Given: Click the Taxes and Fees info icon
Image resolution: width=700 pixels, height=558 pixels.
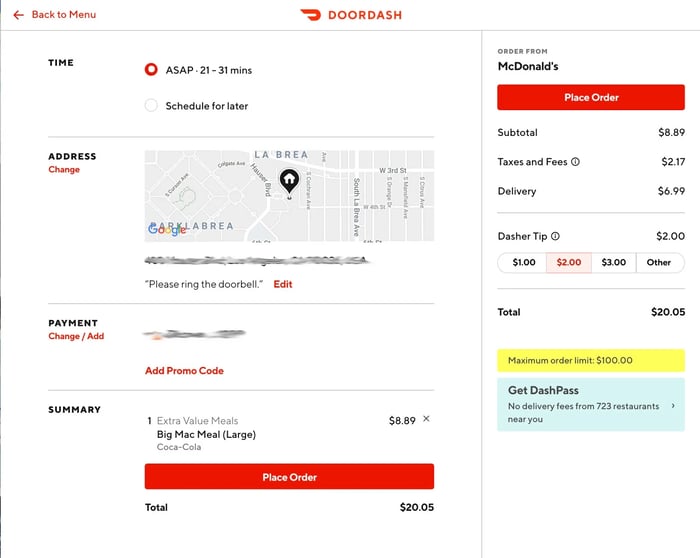Looking at the screenshot, I should click(x=575, y=162).
